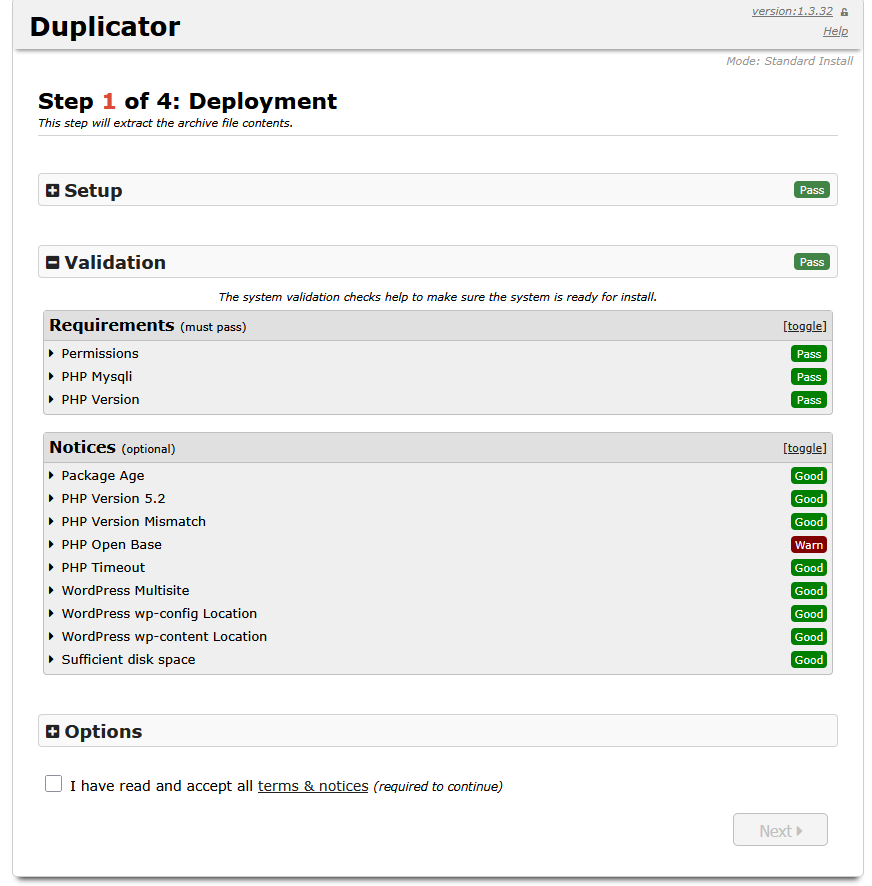
Task: Expand the Options section plus icon
Action: (x=52, y=731)
